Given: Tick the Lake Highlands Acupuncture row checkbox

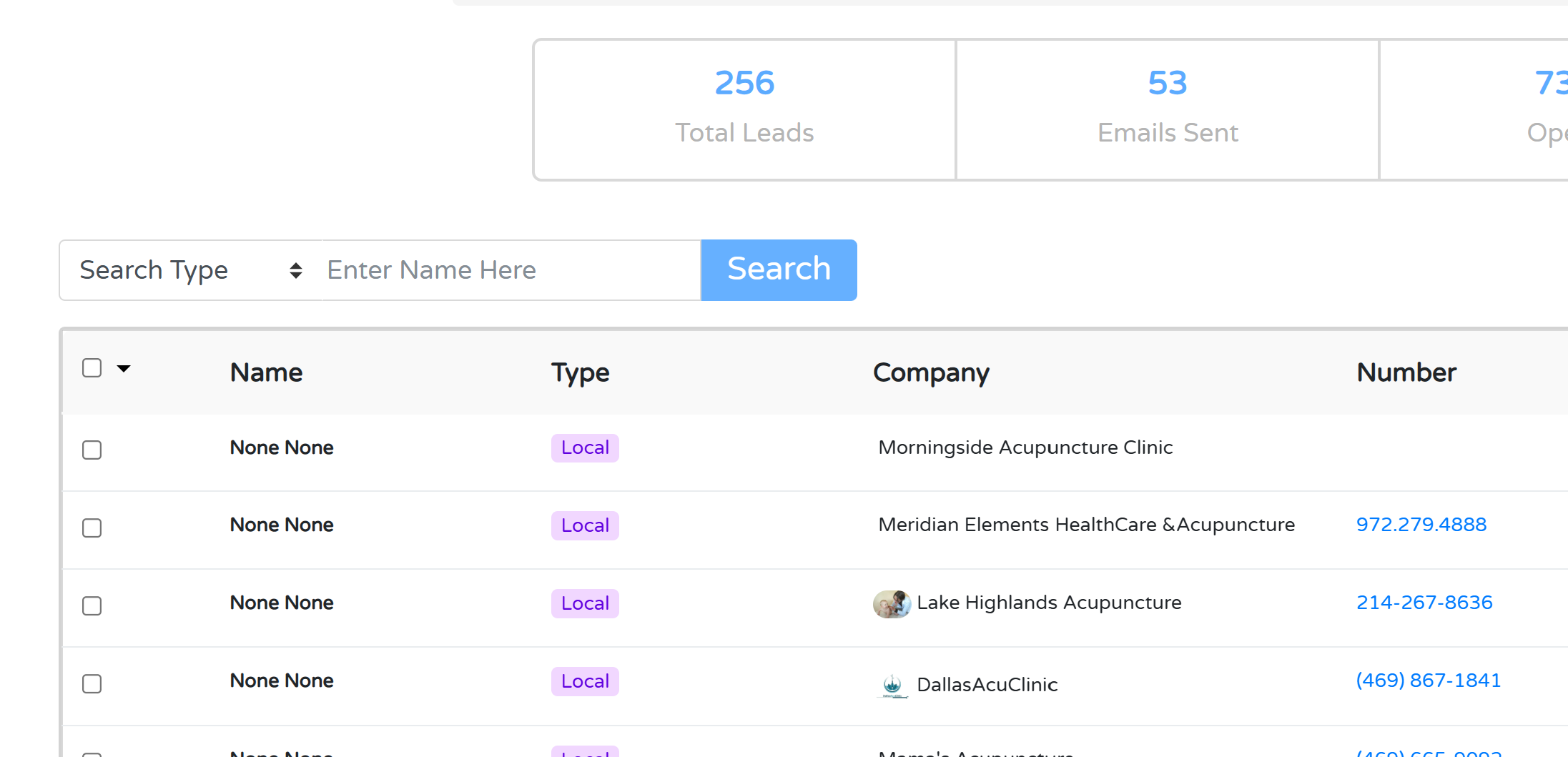Looking at the screenshot, I should click(92, 605).
